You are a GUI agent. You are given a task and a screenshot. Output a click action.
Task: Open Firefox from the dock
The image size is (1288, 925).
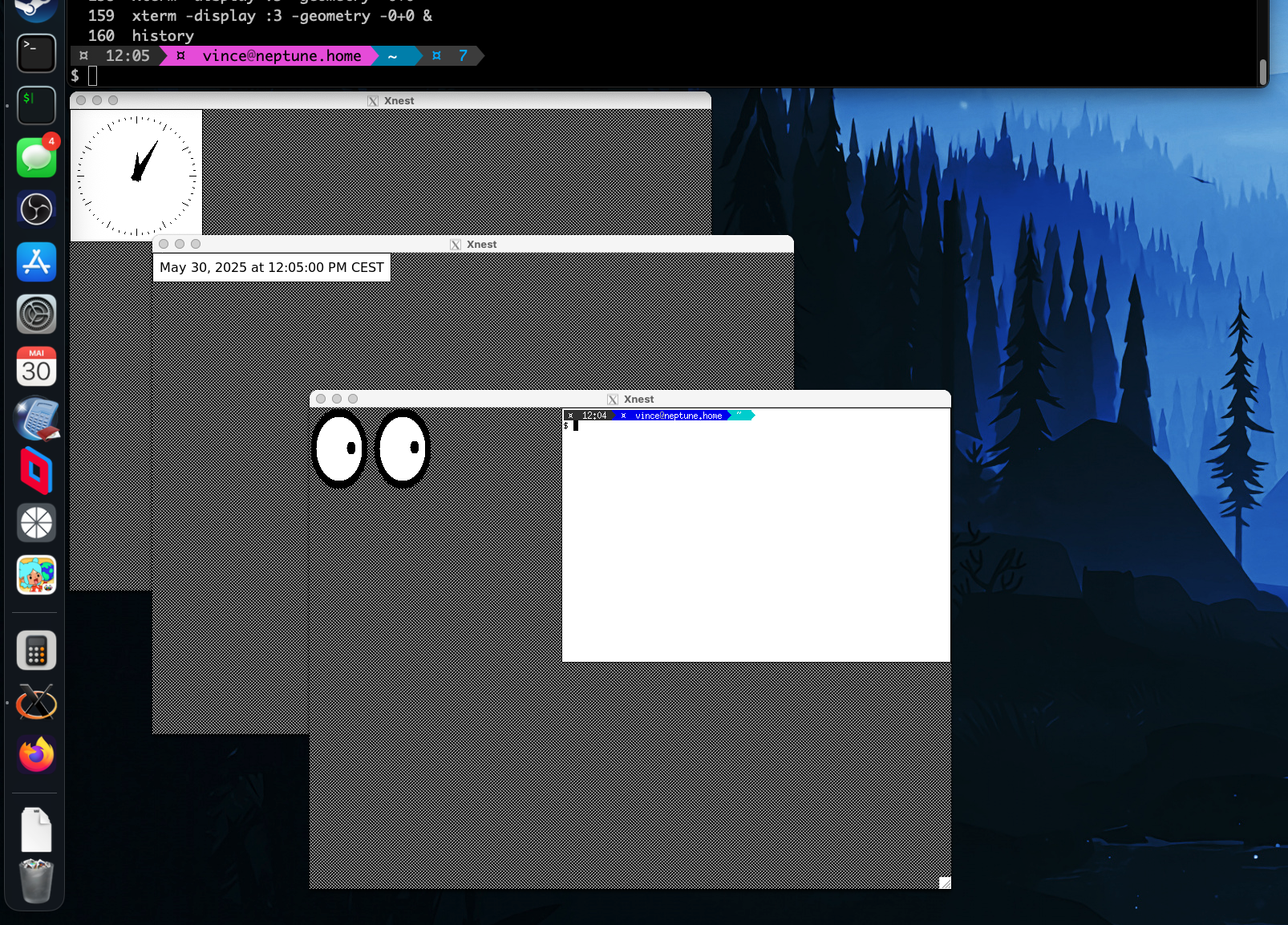pyautogui.click(x=36, y=754)
